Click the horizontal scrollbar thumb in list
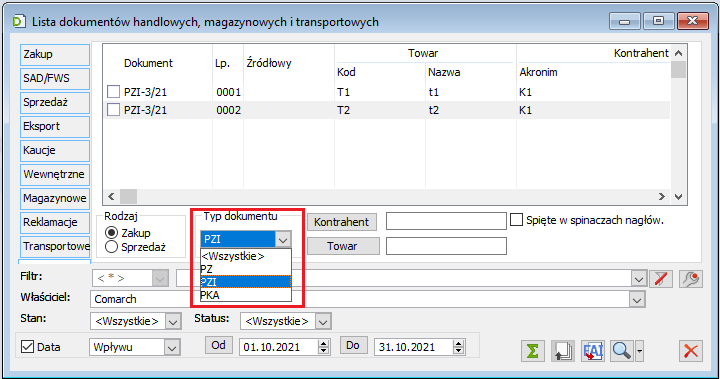 [x=129, y=196]
